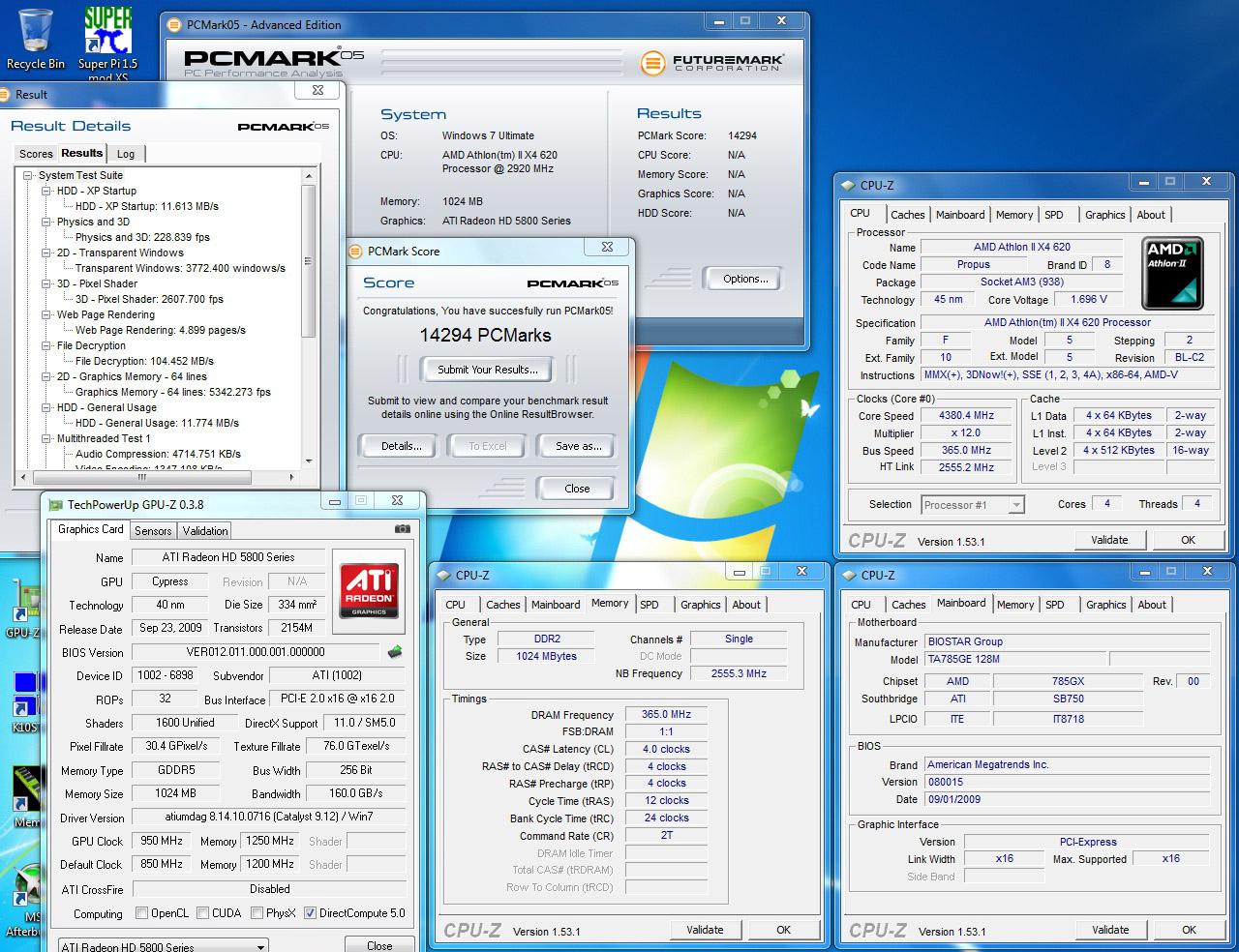
Task: Click the GPU-Z window title icon
Action: pos(54,504)
